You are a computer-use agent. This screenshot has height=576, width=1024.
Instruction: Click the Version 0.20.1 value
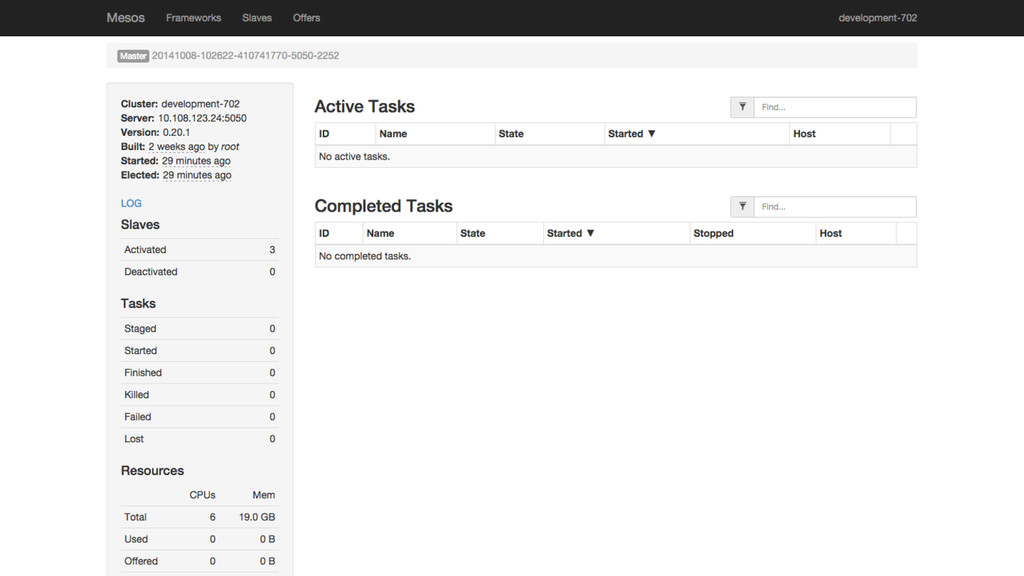(176, 133)
